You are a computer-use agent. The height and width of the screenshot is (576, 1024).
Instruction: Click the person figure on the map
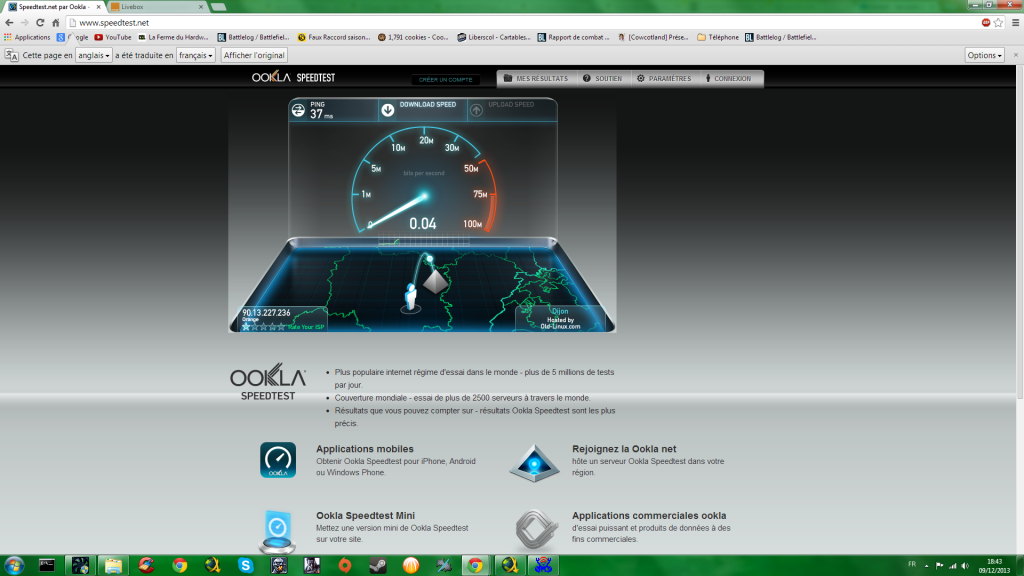(410, 297)
